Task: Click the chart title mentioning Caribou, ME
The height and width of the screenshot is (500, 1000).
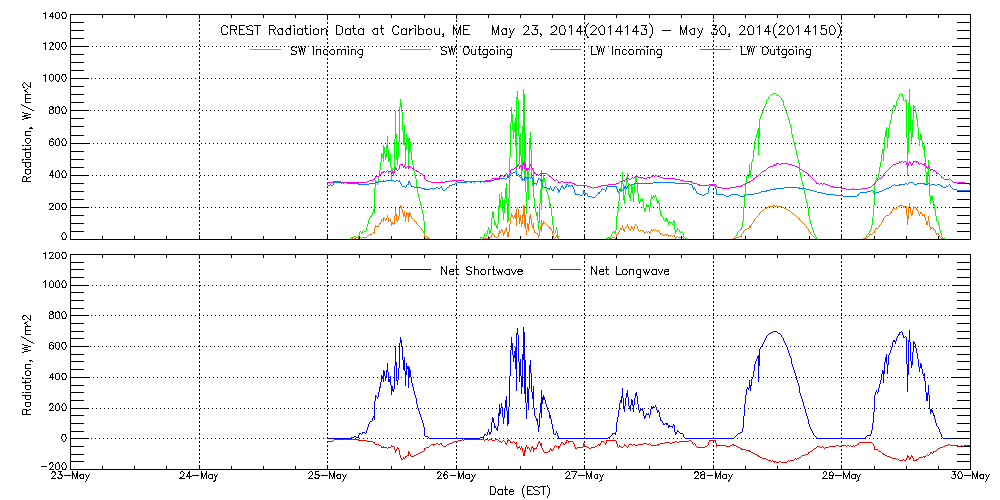Action: [x=530, y=31]
